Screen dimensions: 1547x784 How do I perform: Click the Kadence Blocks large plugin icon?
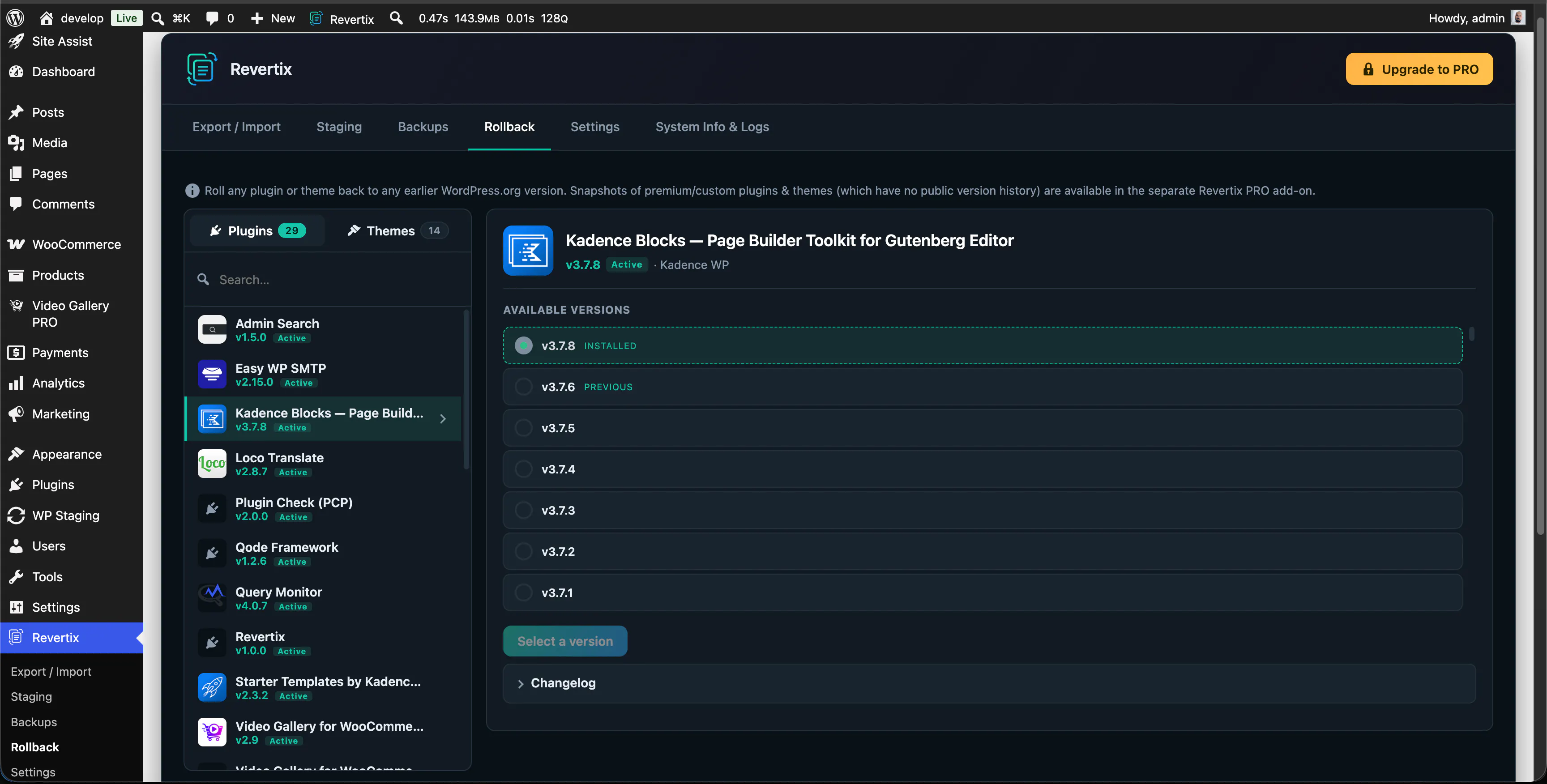coord(528,250)
